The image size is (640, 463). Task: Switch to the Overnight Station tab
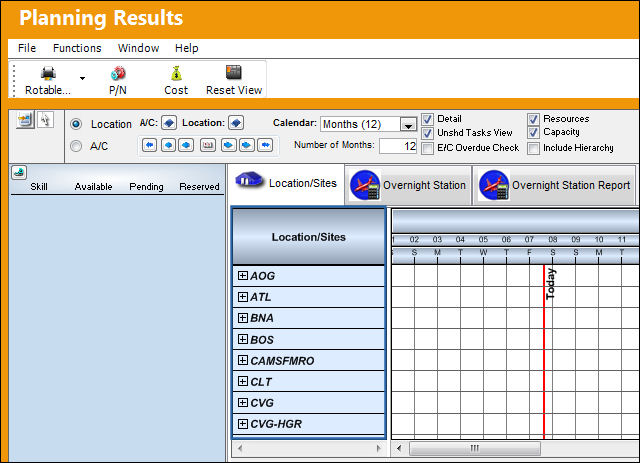409,185
